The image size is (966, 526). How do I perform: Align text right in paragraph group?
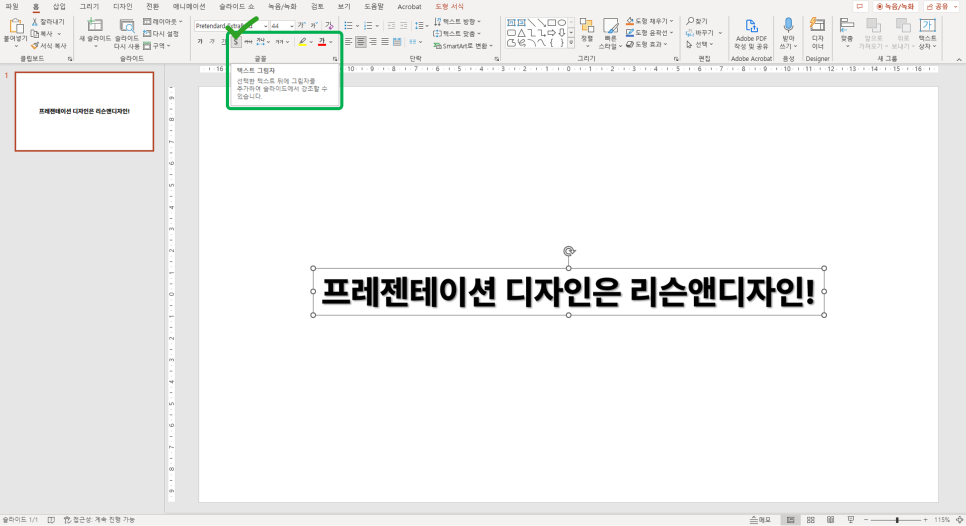coord(373,42)
